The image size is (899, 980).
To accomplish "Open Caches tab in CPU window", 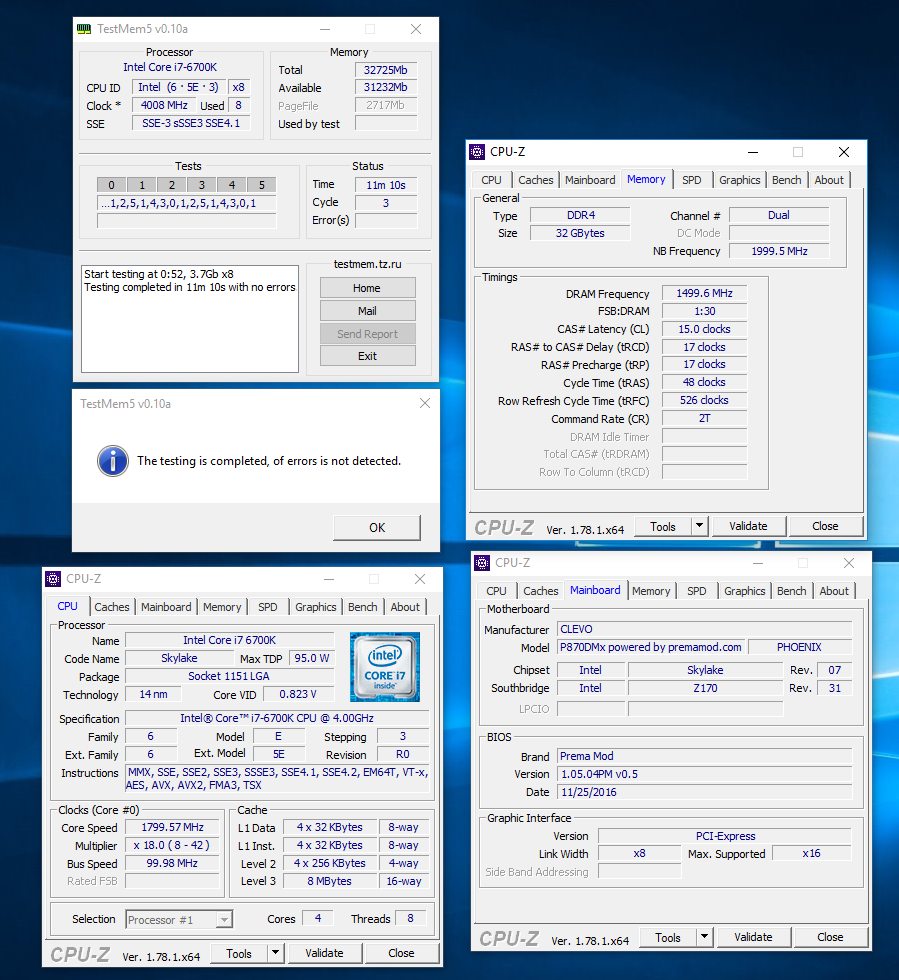I will (x=112, y=607).
